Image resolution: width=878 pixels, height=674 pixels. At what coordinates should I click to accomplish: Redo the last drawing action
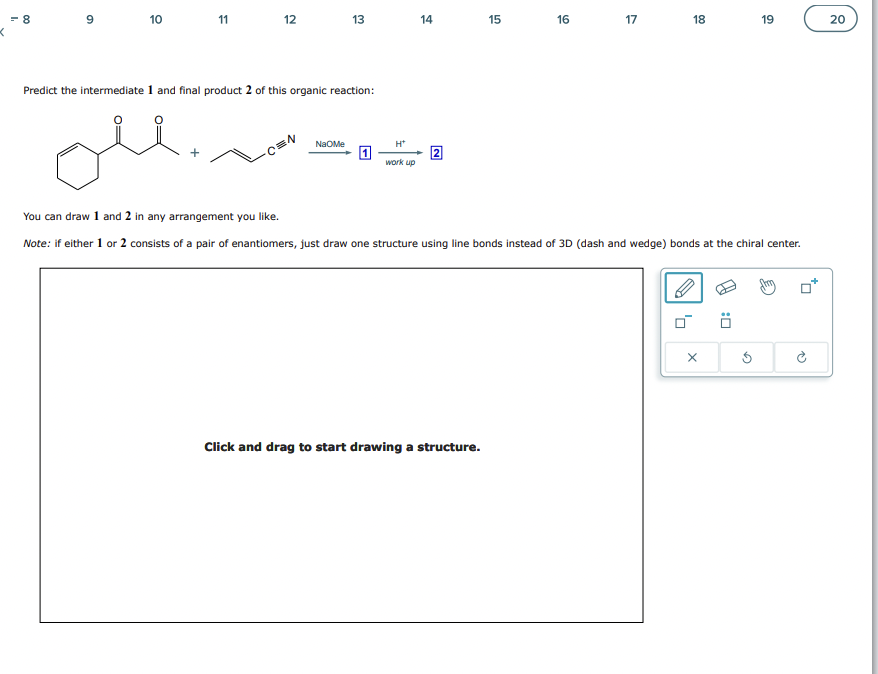(800, 357)
